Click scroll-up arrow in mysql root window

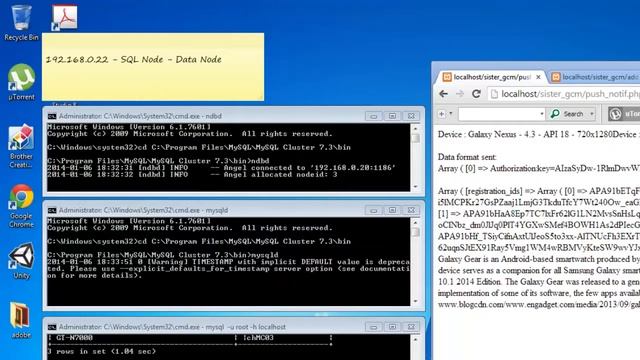click(x=416, y=339)
